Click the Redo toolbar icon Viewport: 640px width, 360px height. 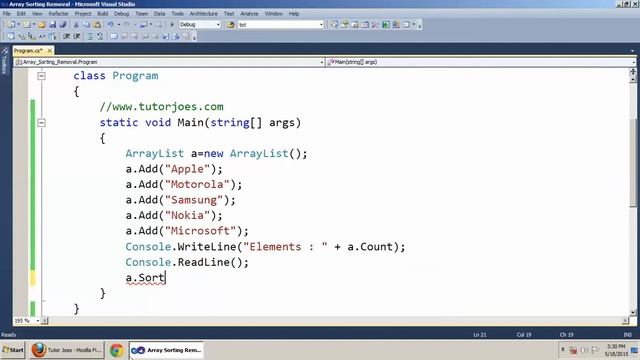127,25
